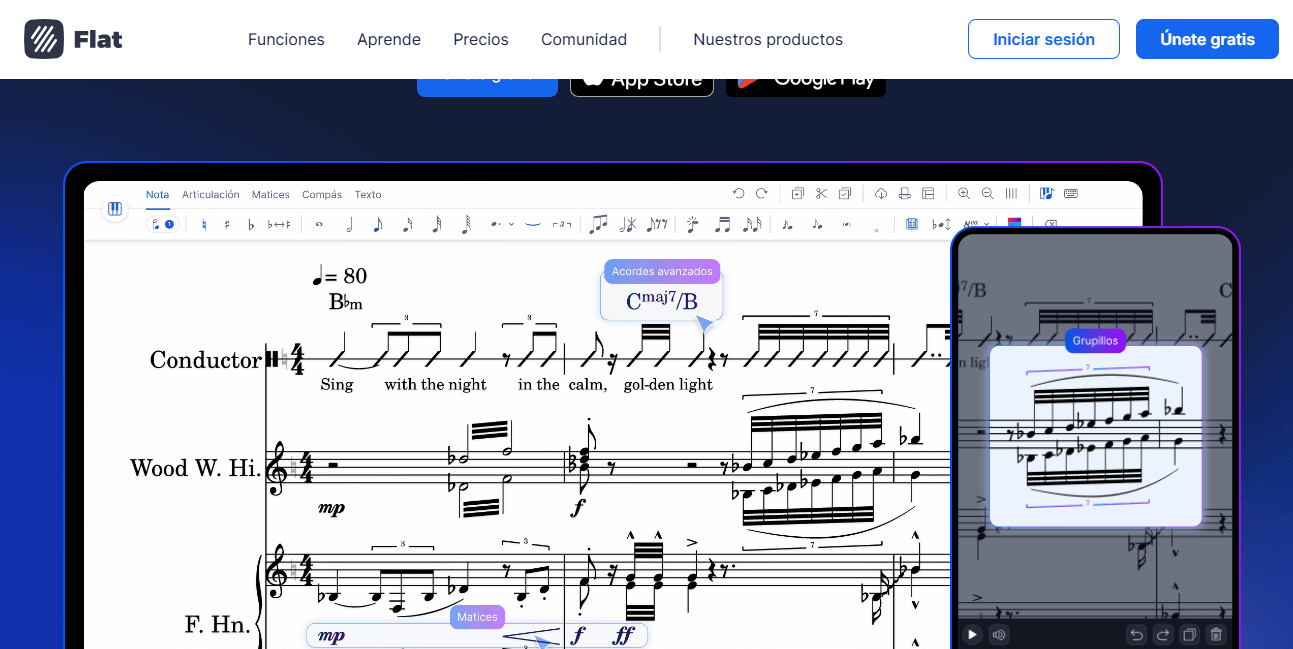Select the half note duration
Viewport: 1293px width, 649px height.
[x=349, y=224]
